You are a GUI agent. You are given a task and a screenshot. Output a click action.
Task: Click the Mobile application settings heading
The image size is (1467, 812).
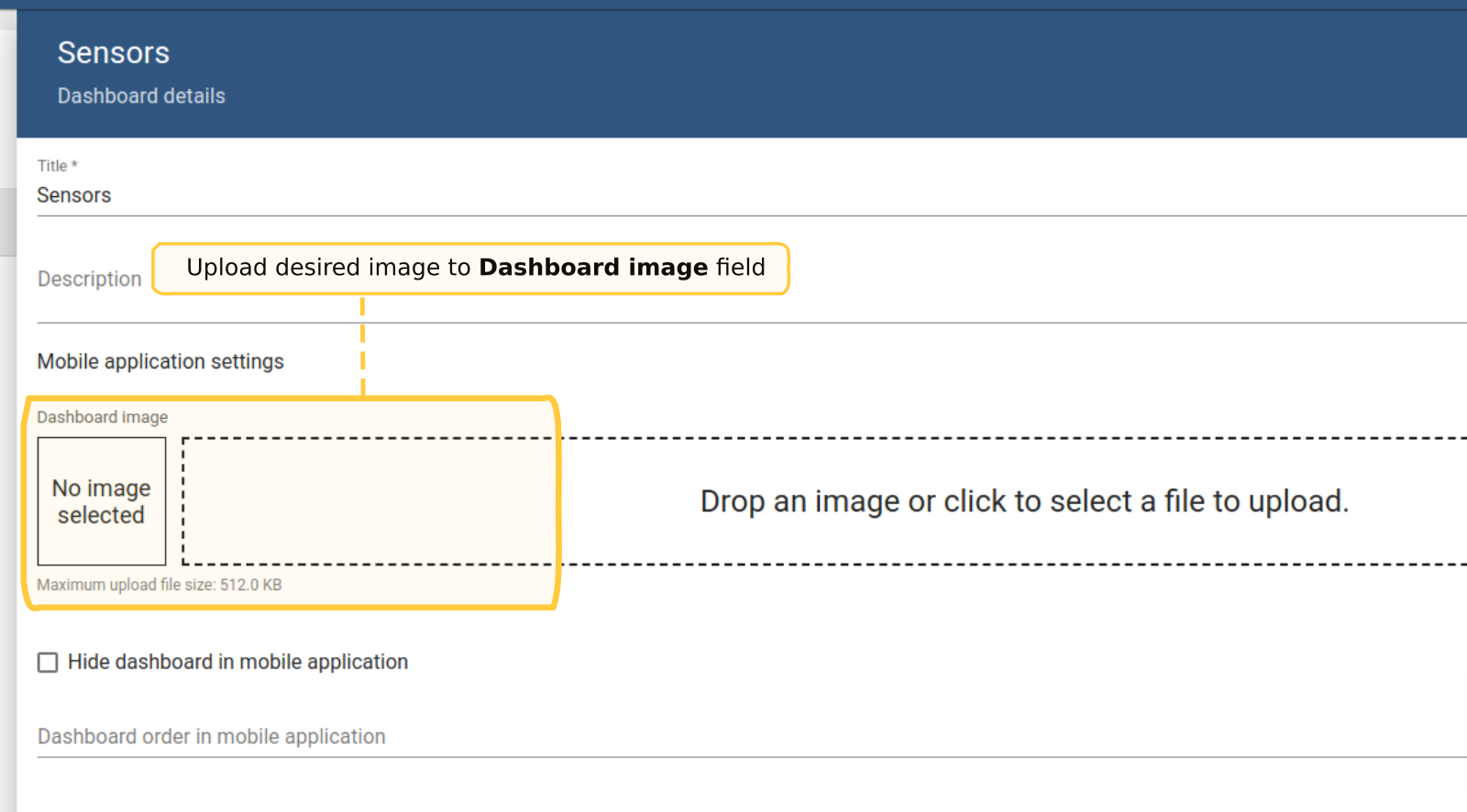coord(160,362)
